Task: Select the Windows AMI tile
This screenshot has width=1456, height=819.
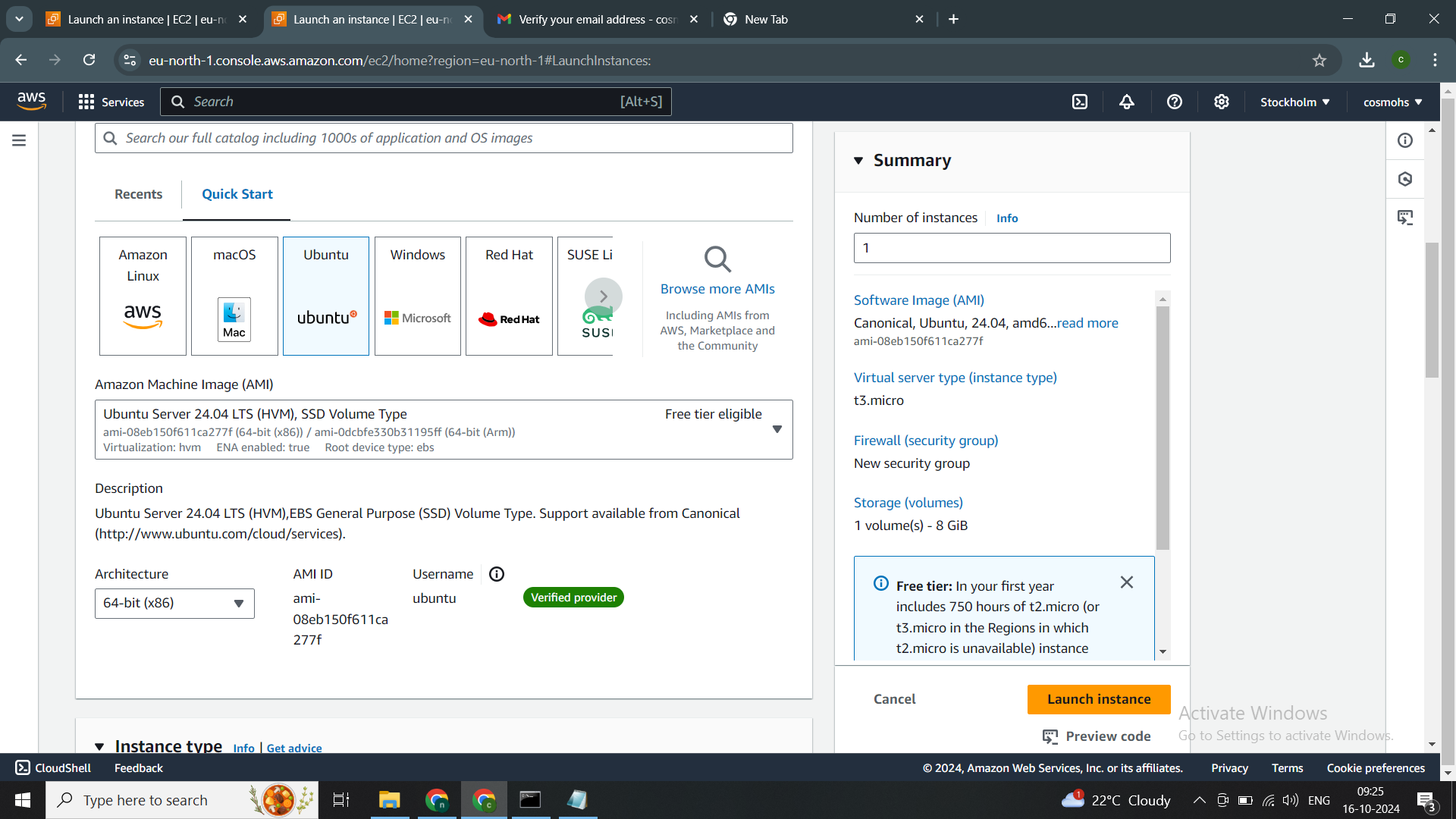Action: tap(418, 296)
